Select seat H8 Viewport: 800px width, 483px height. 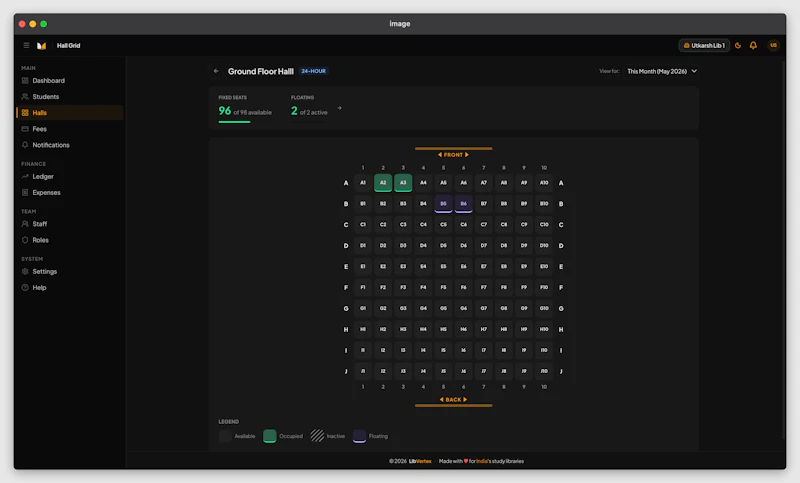(x=504, y=329)
